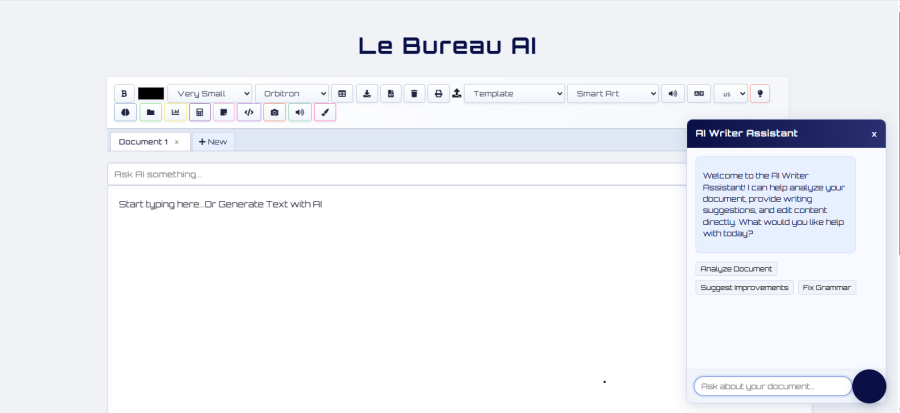This screenshot has width=900, height=413.
Task: Open the black text color swatch
Action: click(x=151, y=93)
